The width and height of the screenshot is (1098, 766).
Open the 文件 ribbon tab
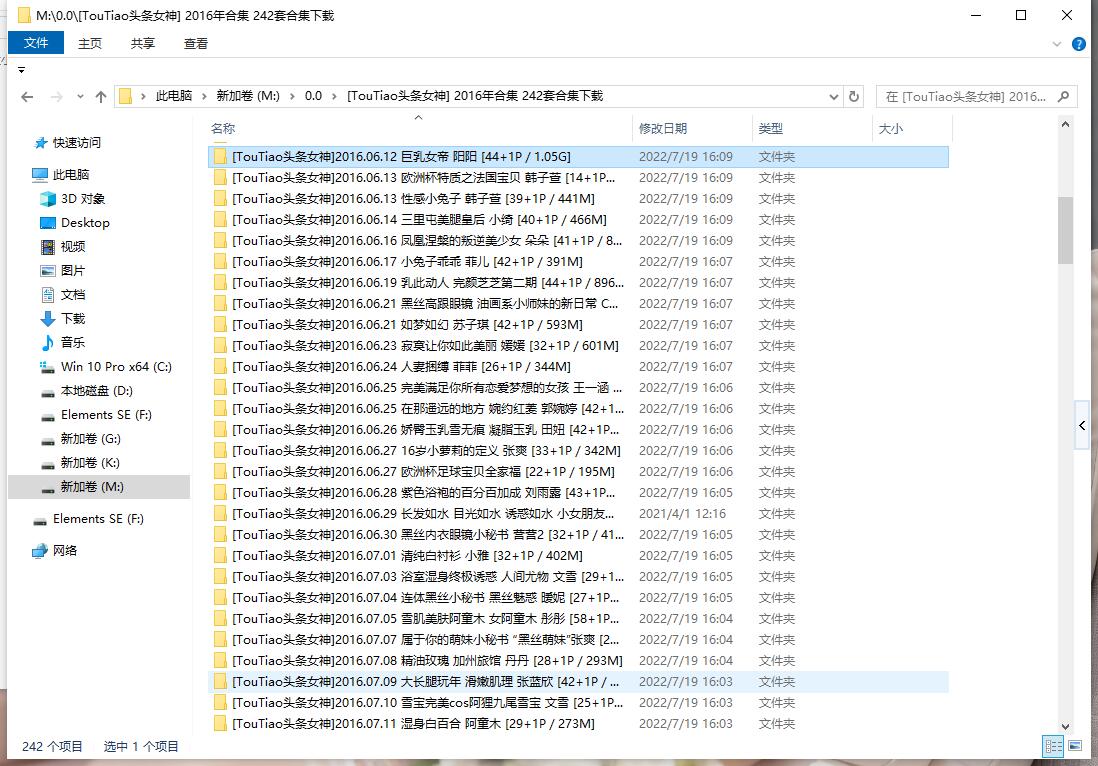(36, 43)
